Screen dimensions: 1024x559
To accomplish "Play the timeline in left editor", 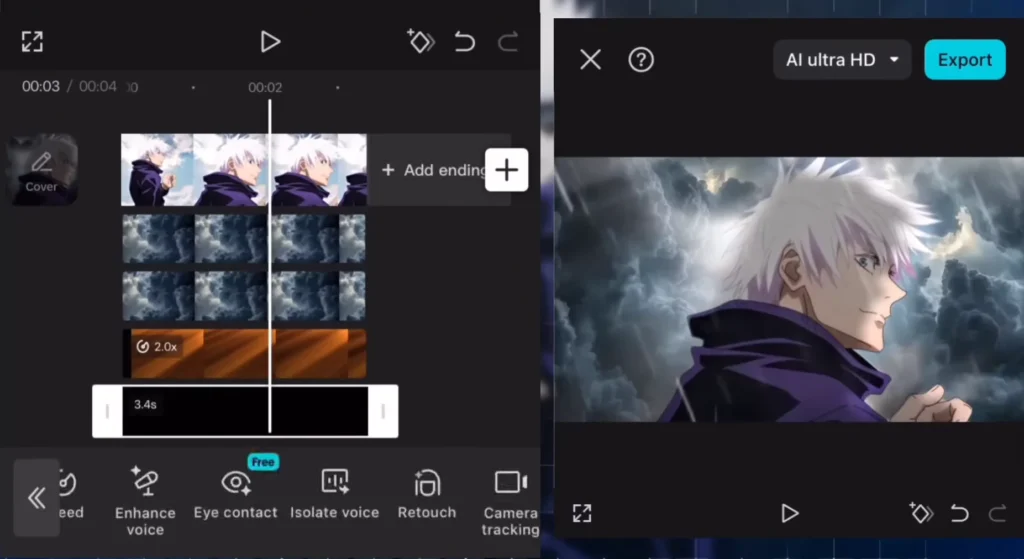I will click(270, 42).
